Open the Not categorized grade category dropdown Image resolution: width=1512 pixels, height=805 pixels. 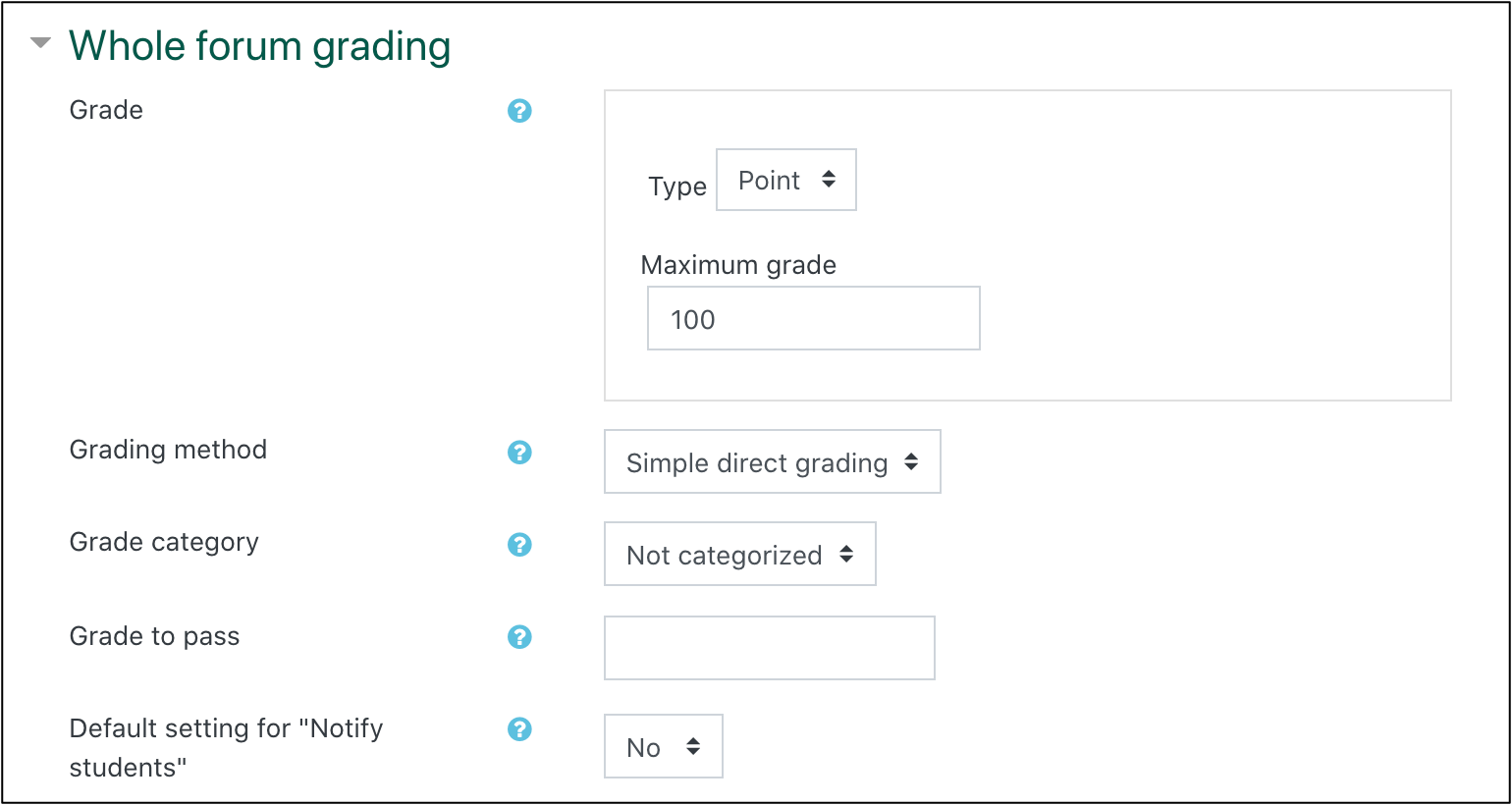(739, 554)
